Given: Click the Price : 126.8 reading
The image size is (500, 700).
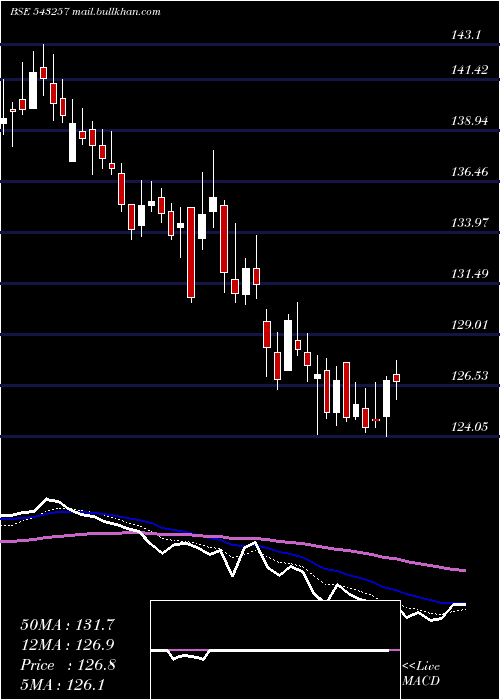Looking at the screenshot, I should pos(68,665).
